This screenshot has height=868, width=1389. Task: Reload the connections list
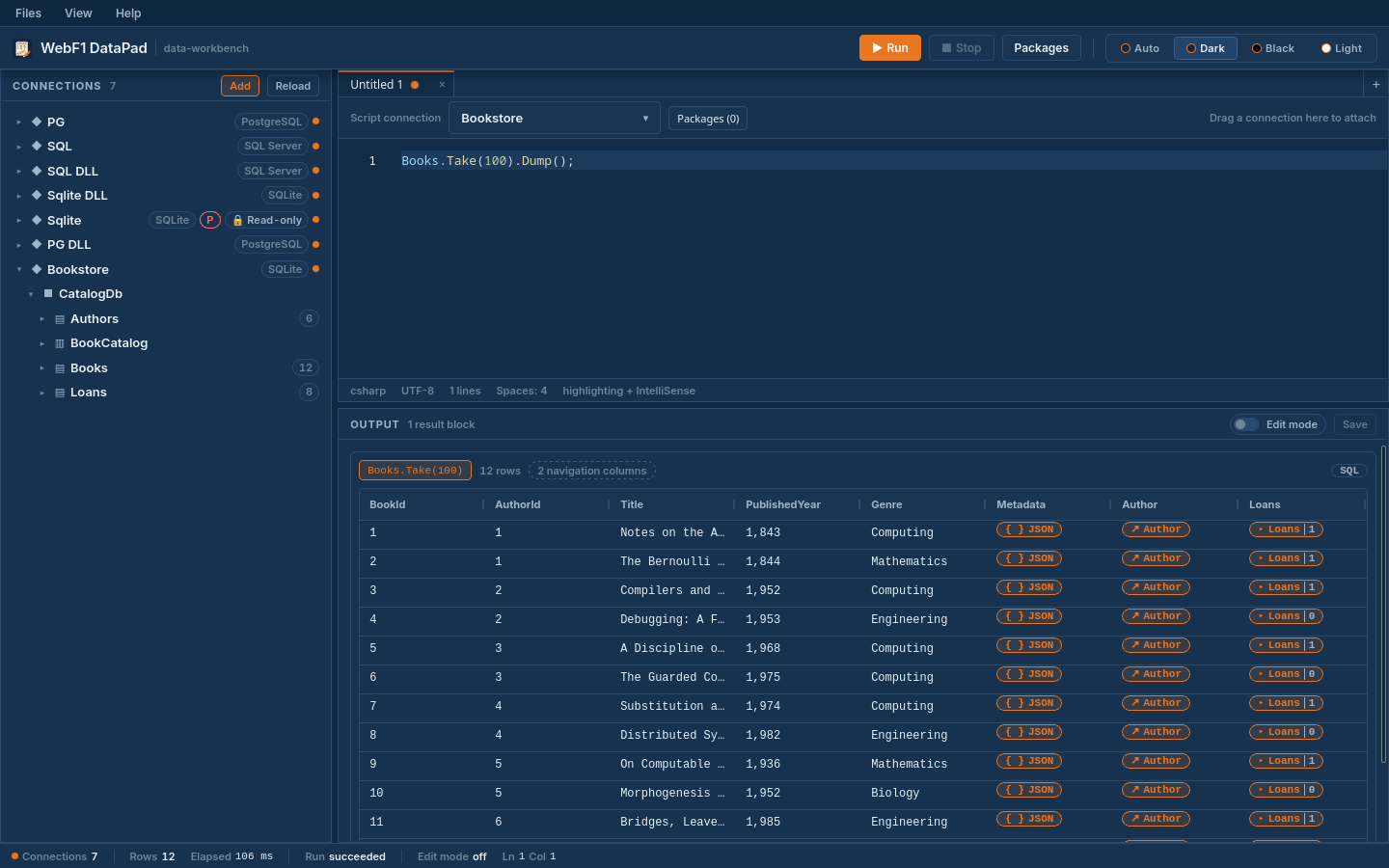pos(293,86)
